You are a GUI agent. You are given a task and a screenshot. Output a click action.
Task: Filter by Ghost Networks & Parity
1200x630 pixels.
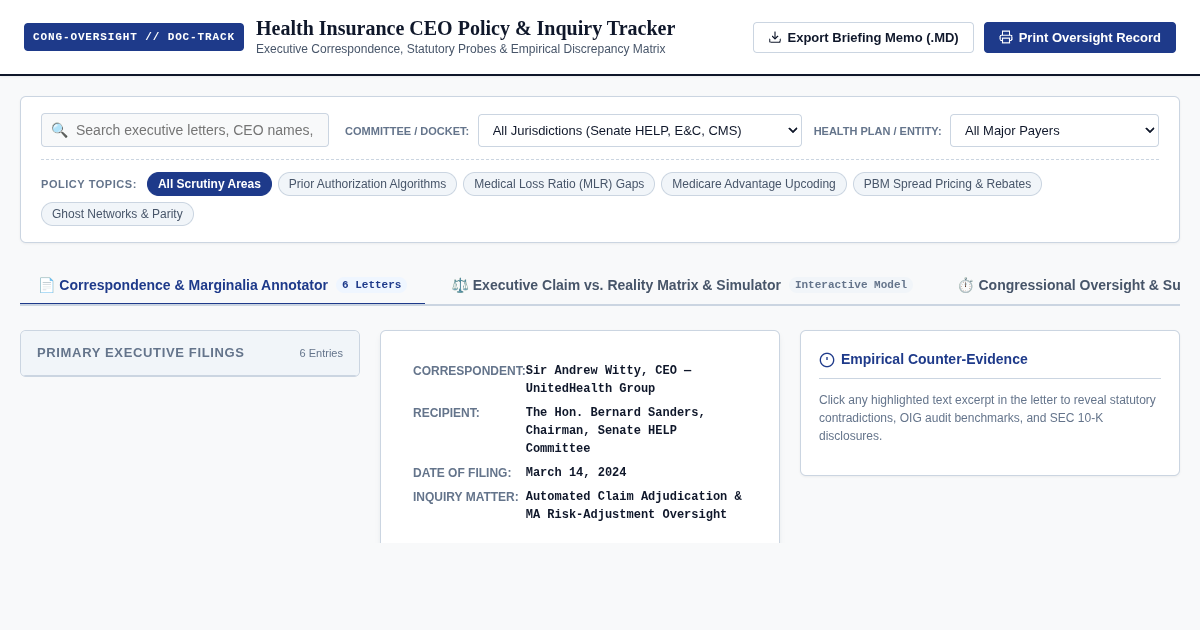point(117,214)
